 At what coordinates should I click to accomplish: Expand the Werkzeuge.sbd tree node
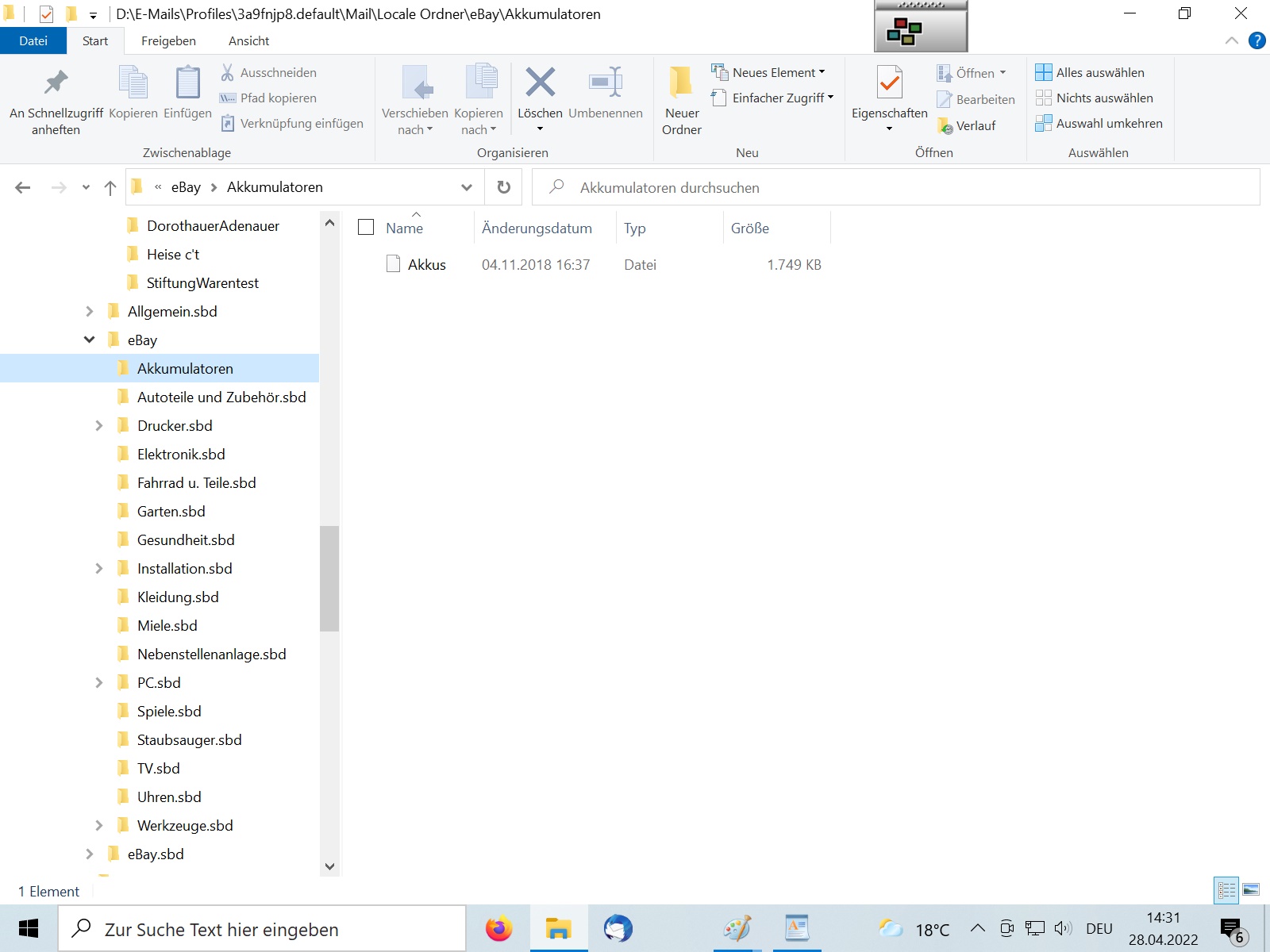(x=99, y=825)
